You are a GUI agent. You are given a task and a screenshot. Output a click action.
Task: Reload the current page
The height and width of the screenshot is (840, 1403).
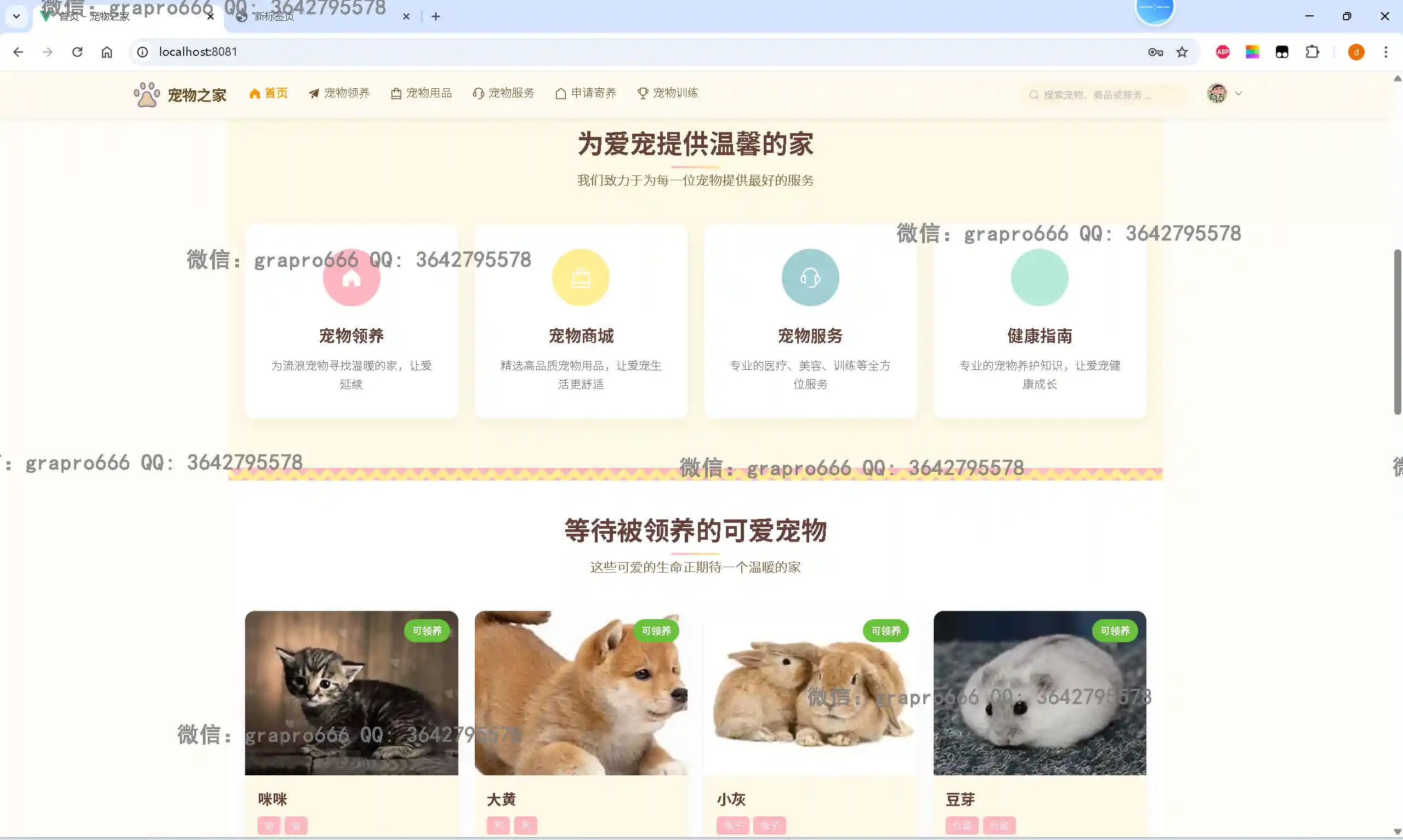tap(77, 52)
